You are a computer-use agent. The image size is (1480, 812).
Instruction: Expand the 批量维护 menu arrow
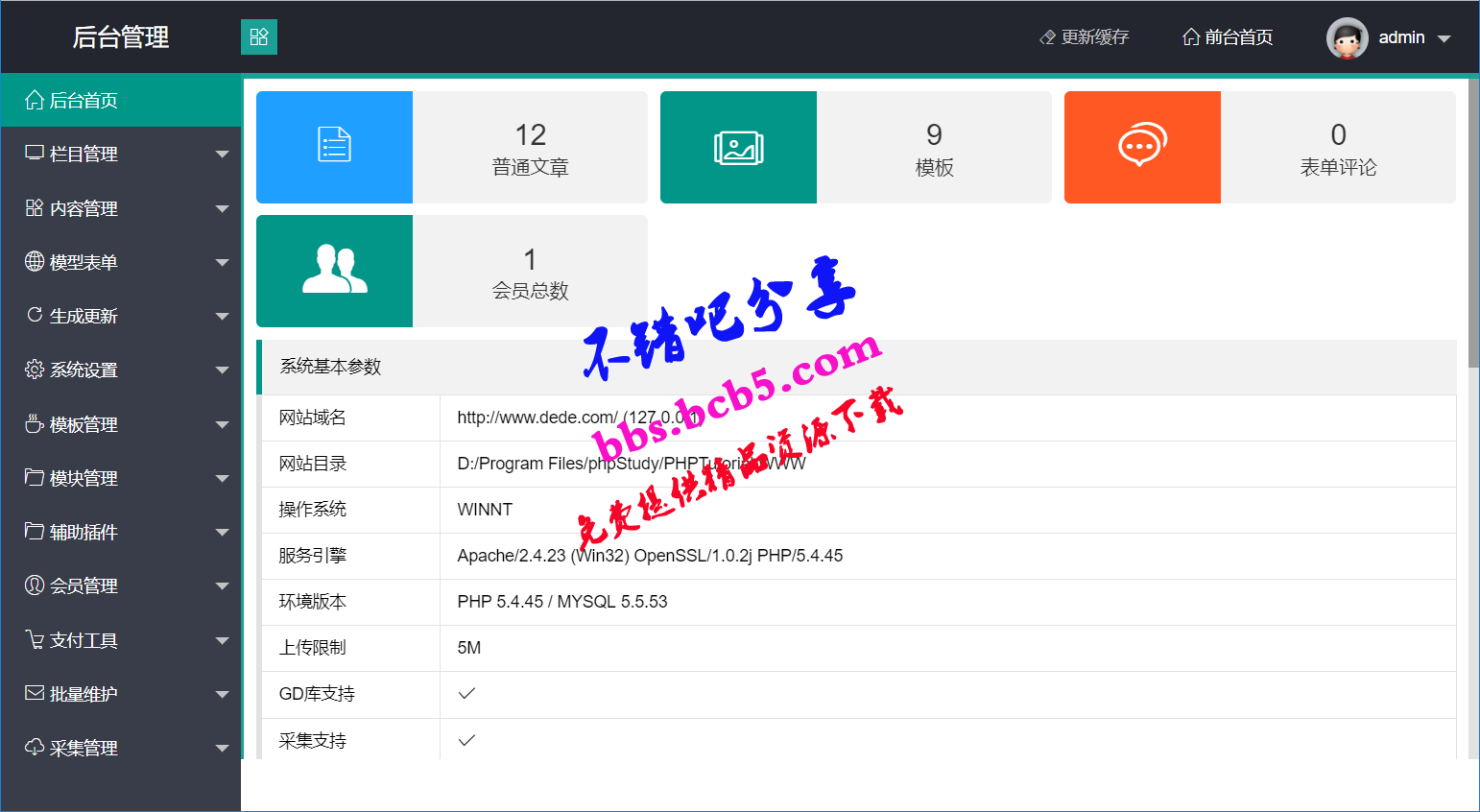[222, 695]
